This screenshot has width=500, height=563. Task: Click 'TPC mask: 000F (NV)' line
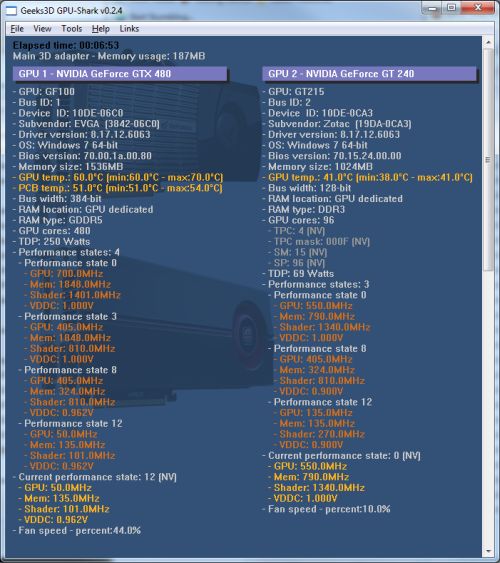pyautogui.click(x=319, y=242)
